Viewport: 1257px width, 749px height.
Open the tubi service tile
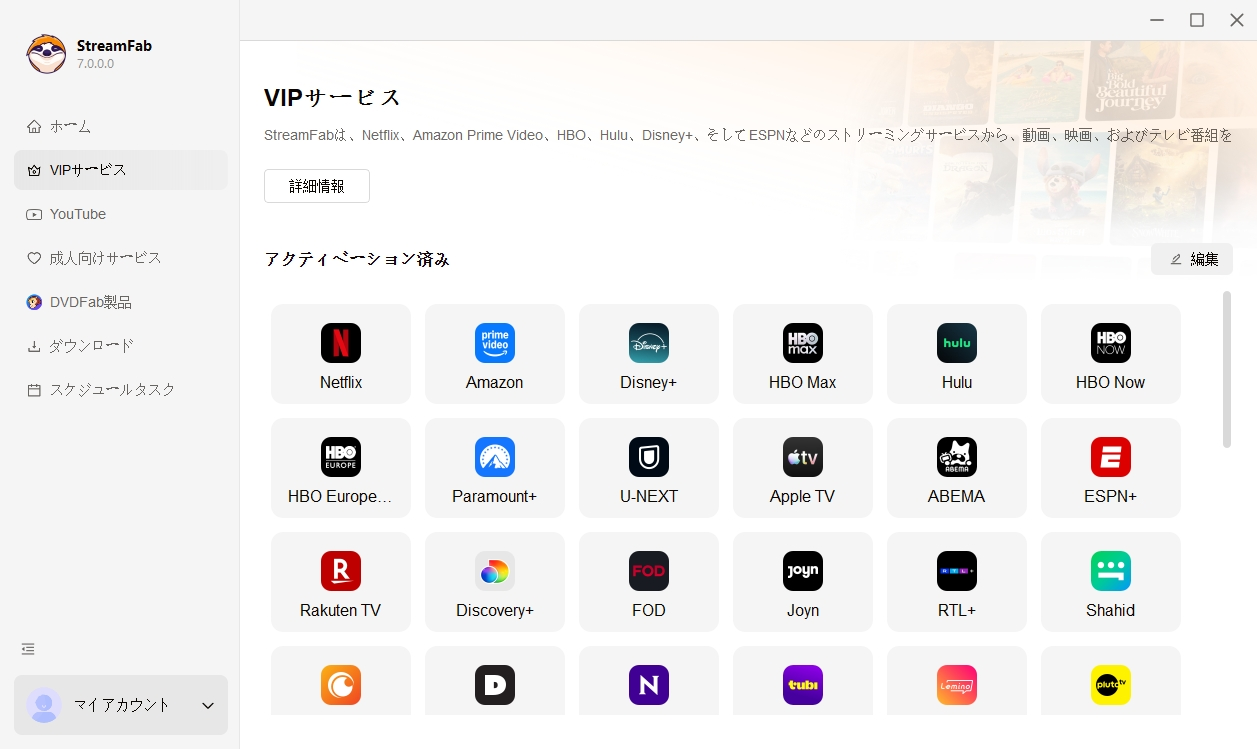coord(802,685)
